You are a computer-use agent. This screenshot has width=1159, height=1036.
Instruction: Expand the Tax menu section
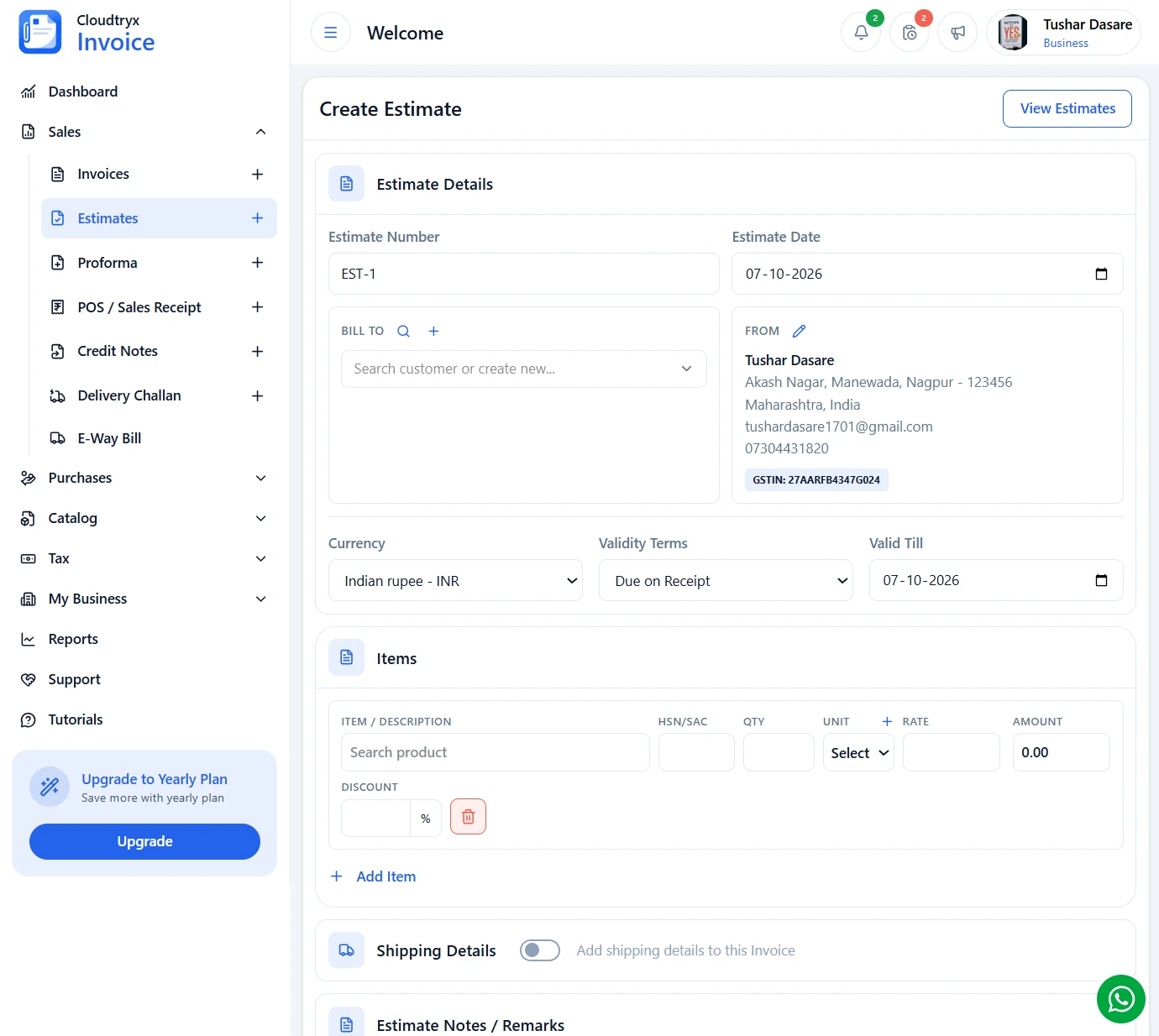point(260,558)
